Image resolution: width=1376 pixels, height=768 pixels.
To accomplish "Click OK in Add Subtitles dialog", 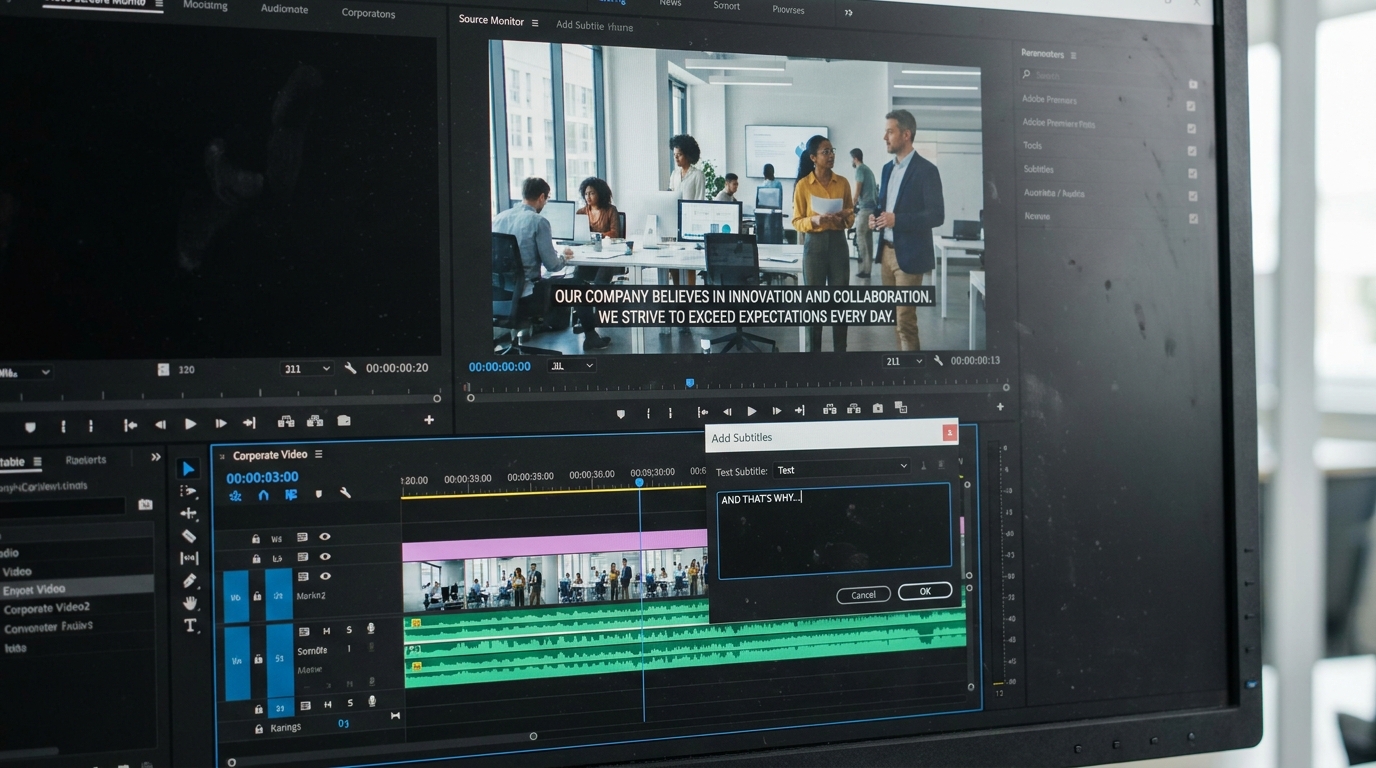I will 924,591.
